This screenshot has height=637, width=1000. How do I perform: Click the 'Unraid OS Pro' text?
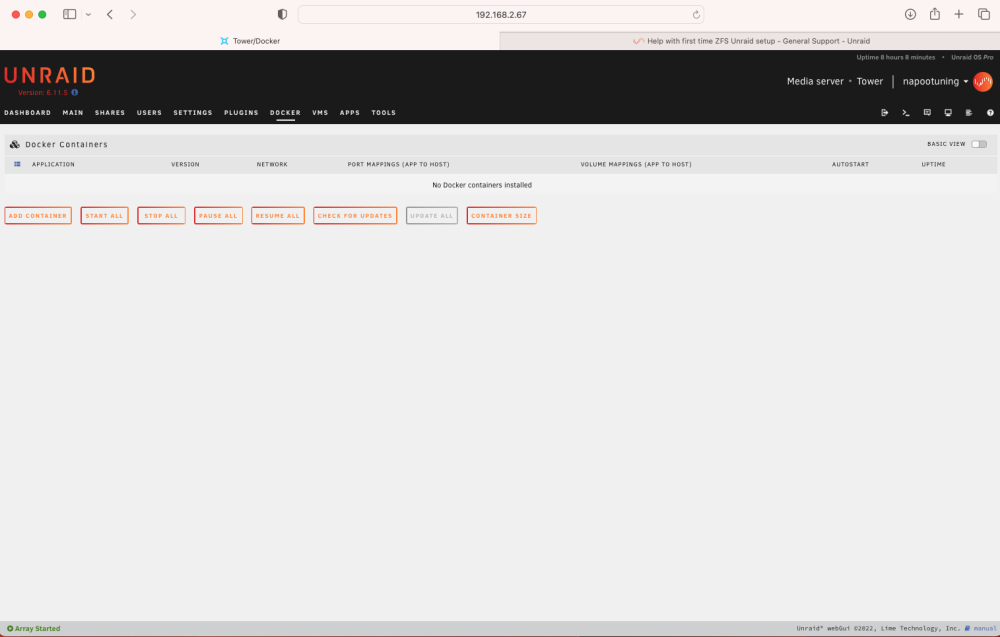[972, 57]
